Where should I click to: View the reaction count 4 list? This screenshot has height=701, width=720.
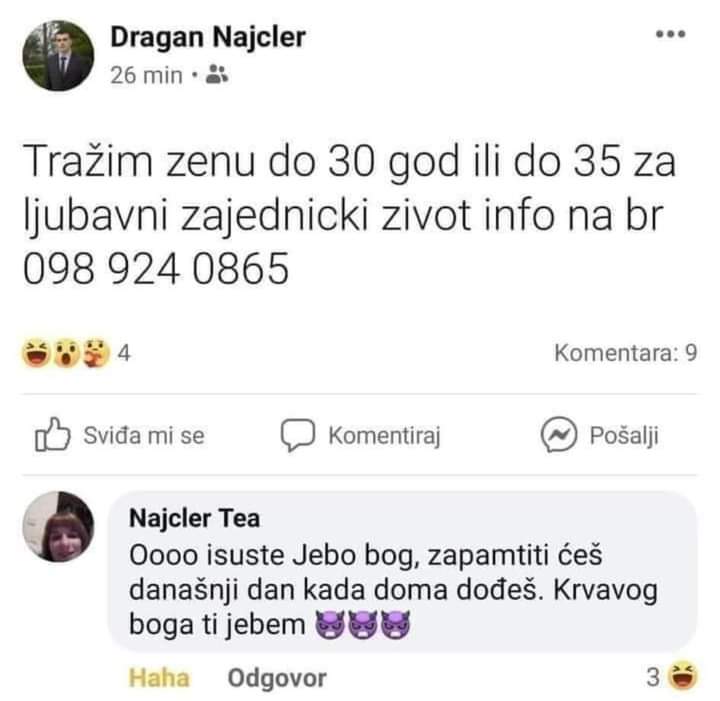point(124,353)
